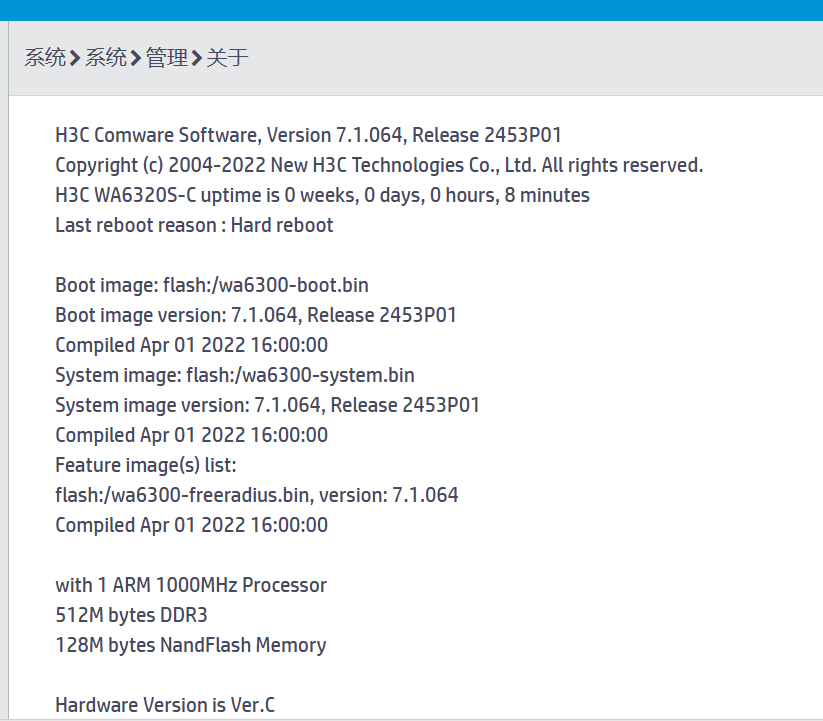The height and width of the screenshot is (721, 823).
Task: Click the Last reboot reason line
Action: 194,225
